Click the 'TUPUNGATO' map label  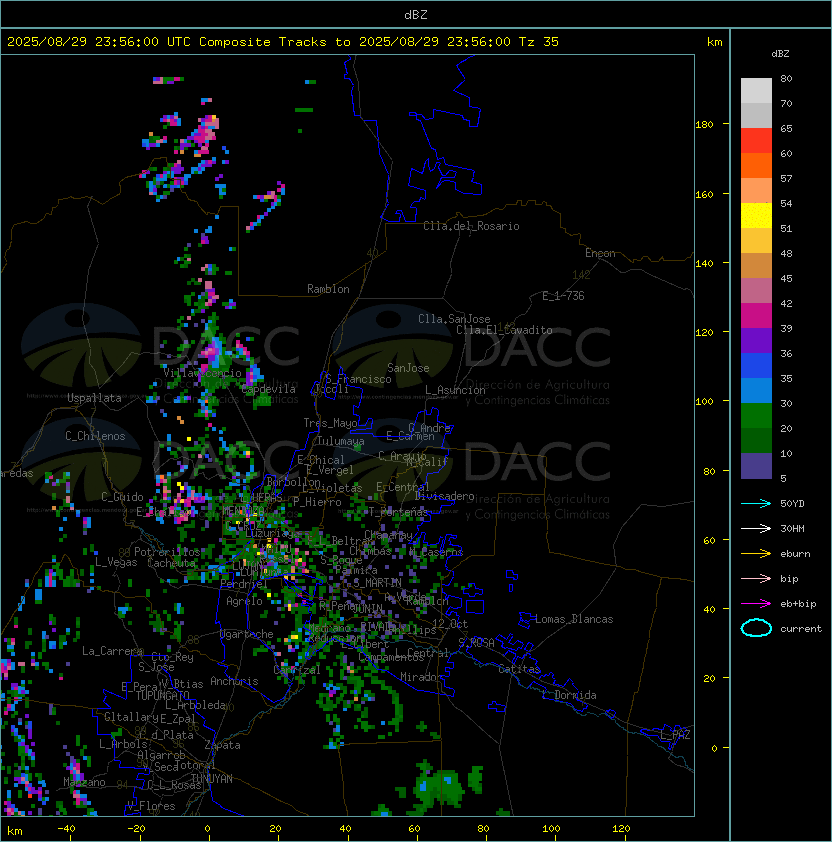[x=162, y=696]
